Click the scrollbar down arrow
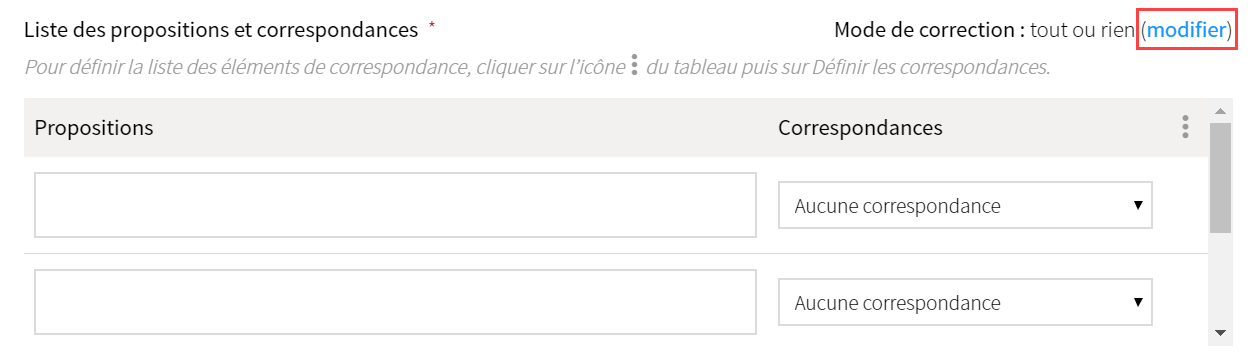Viewport: 1257px width, 360px height. coord(1220,332)
